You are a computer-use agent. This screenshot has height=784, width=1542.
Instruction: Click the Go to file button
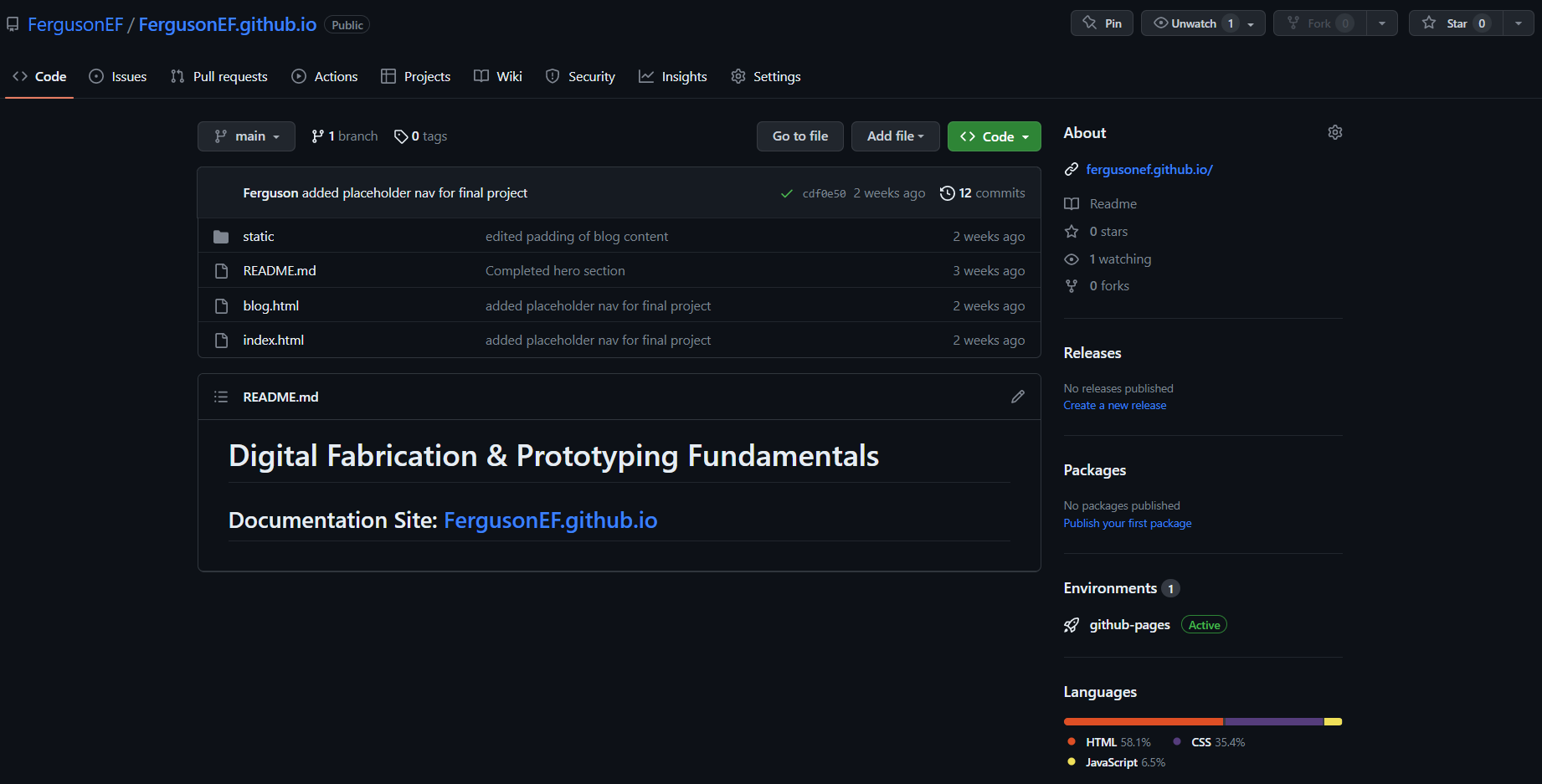(x=800, y=136)
